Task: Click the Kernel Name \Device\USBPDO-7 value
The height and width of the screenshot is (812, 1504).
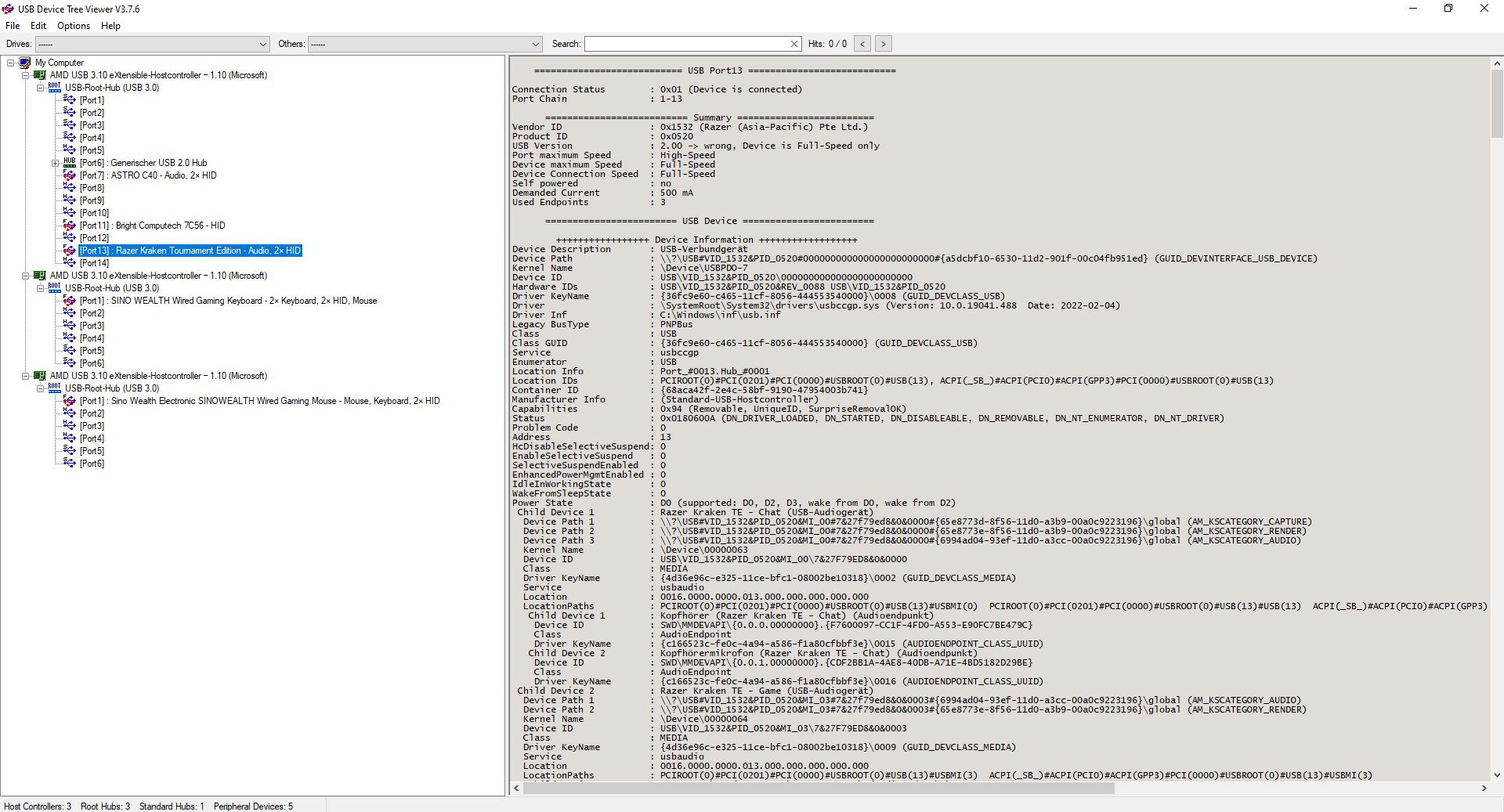Action: [703, 268]
